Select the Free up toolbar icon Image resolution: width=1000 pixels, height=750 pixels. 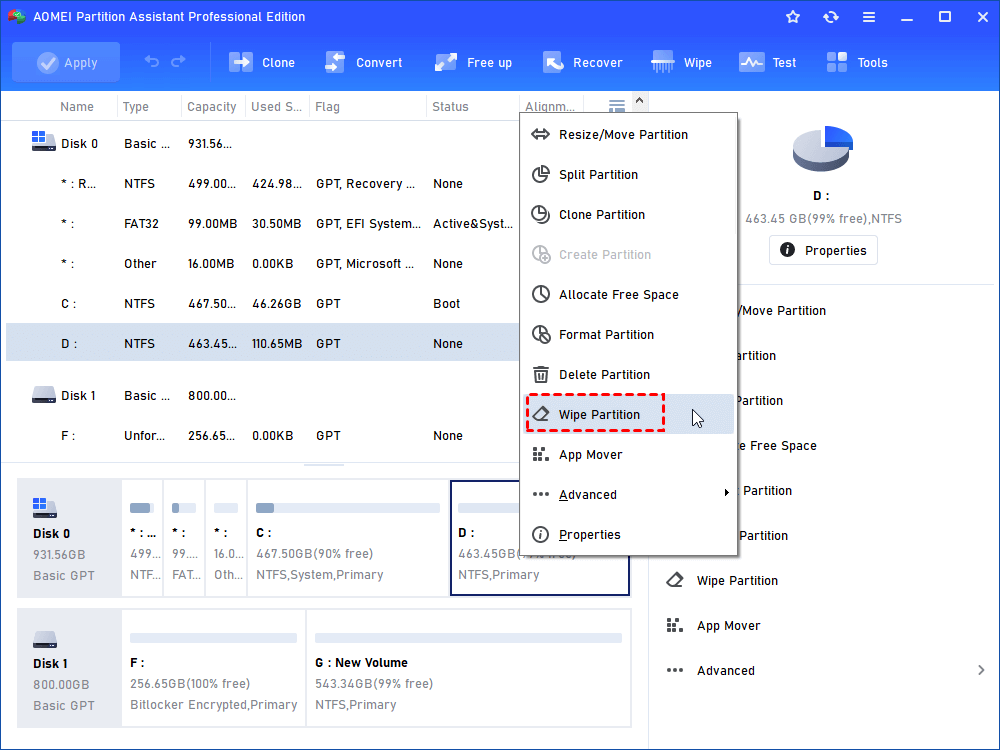(x=446, y=62)
